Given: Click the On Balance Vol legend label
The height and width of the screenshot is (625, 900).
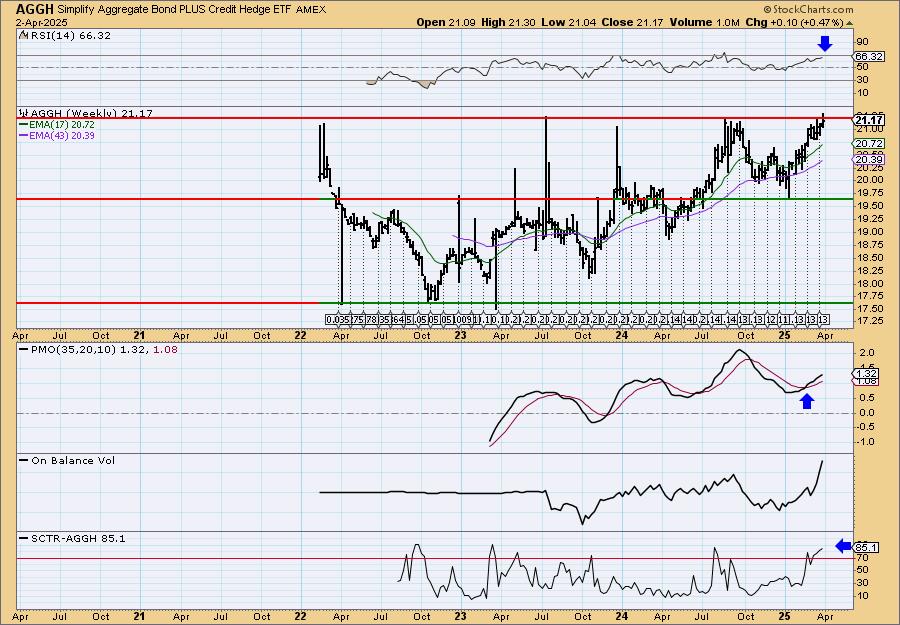Looking at the screenshot, I should pos(73,460).
